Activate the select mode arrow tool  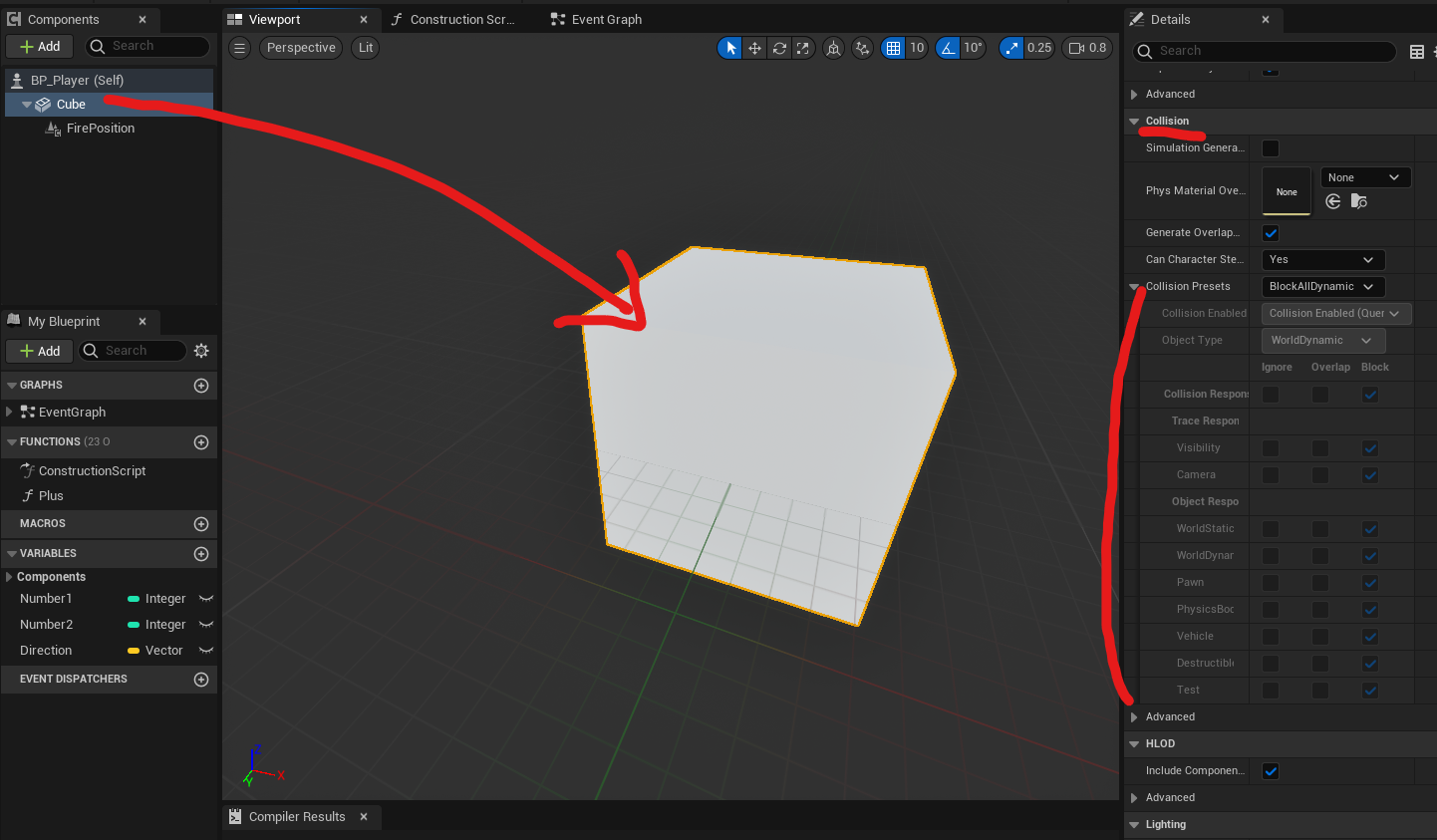click(x=730, y=48)
